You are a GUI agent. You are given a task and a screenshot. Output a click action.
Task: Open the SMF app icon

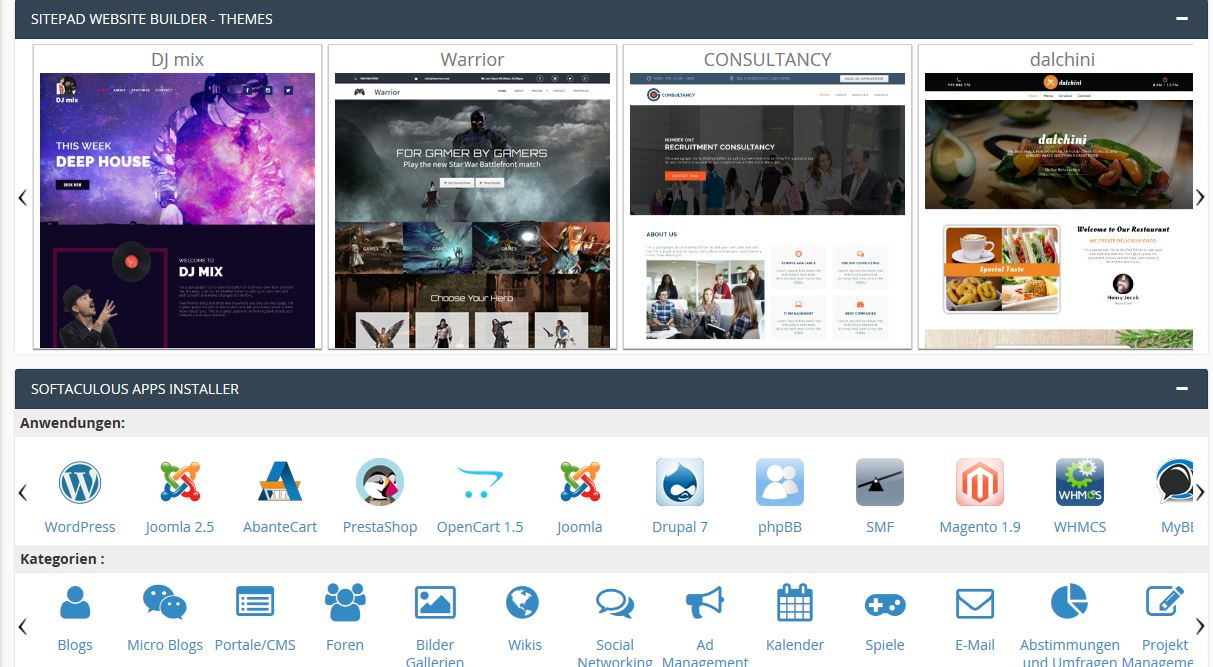[x=880, y=483]
